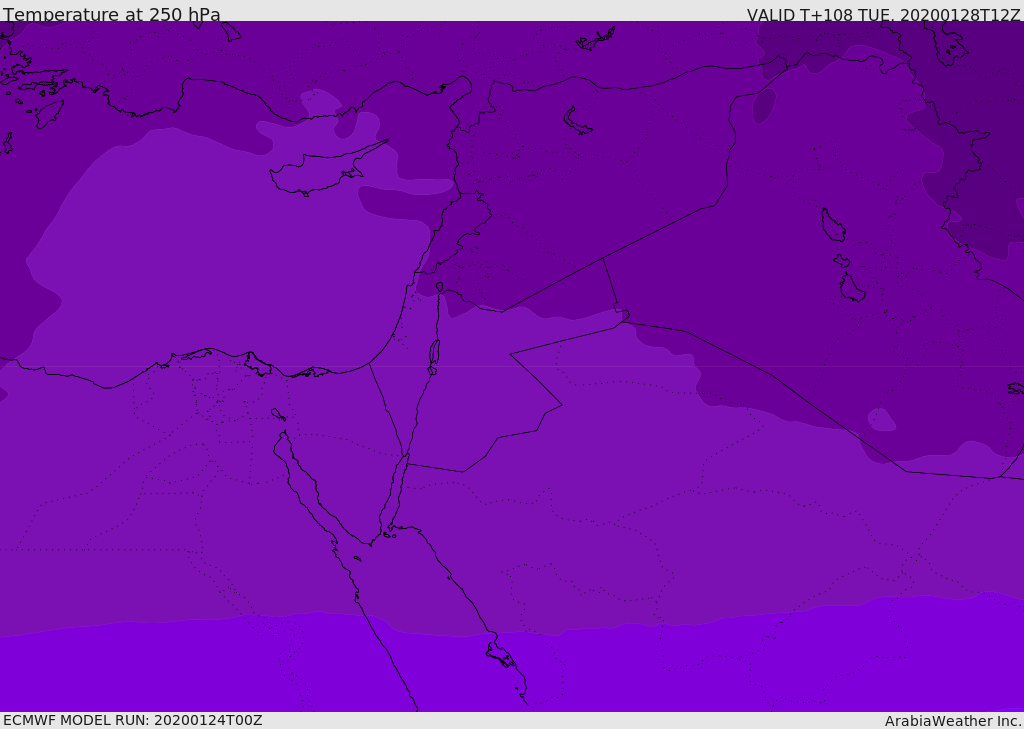Click the 'Temperature at 250 hPa' title
Image resolution: width=1024 pixels, height=729 pixels.
(x=112, y=15)
